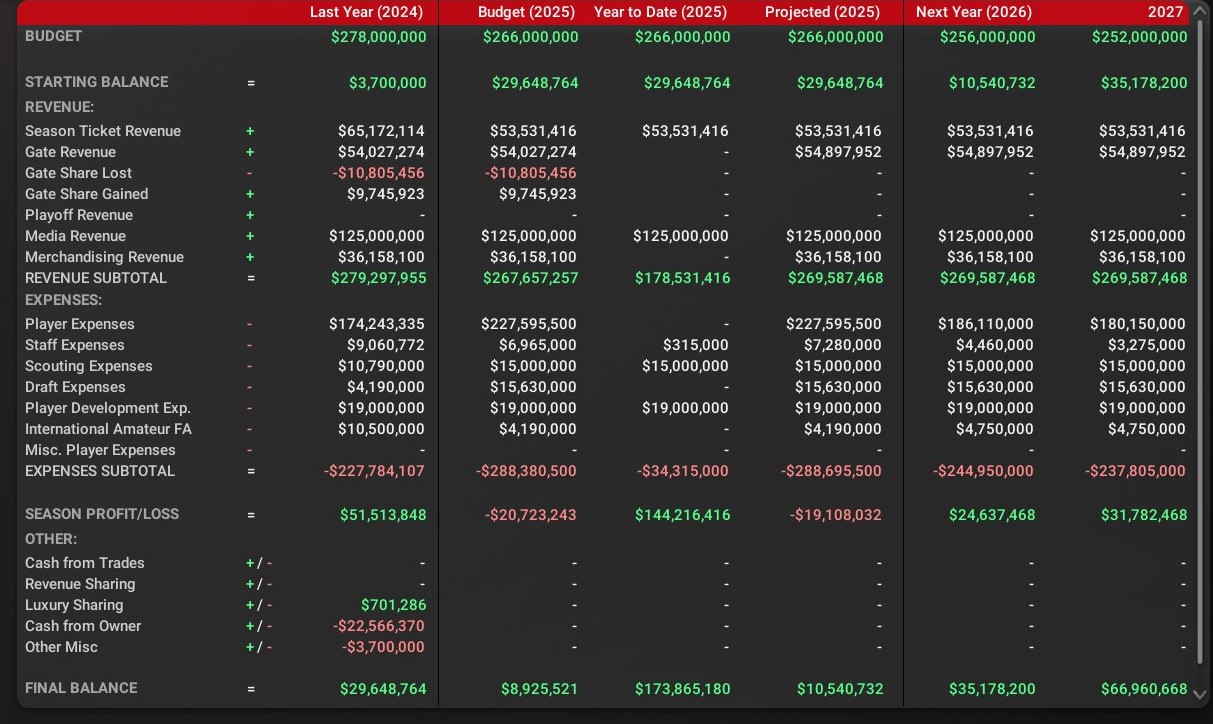Click the scroll down arrow
Screen dimensions: 1213x724
(x=1200, y=693)
